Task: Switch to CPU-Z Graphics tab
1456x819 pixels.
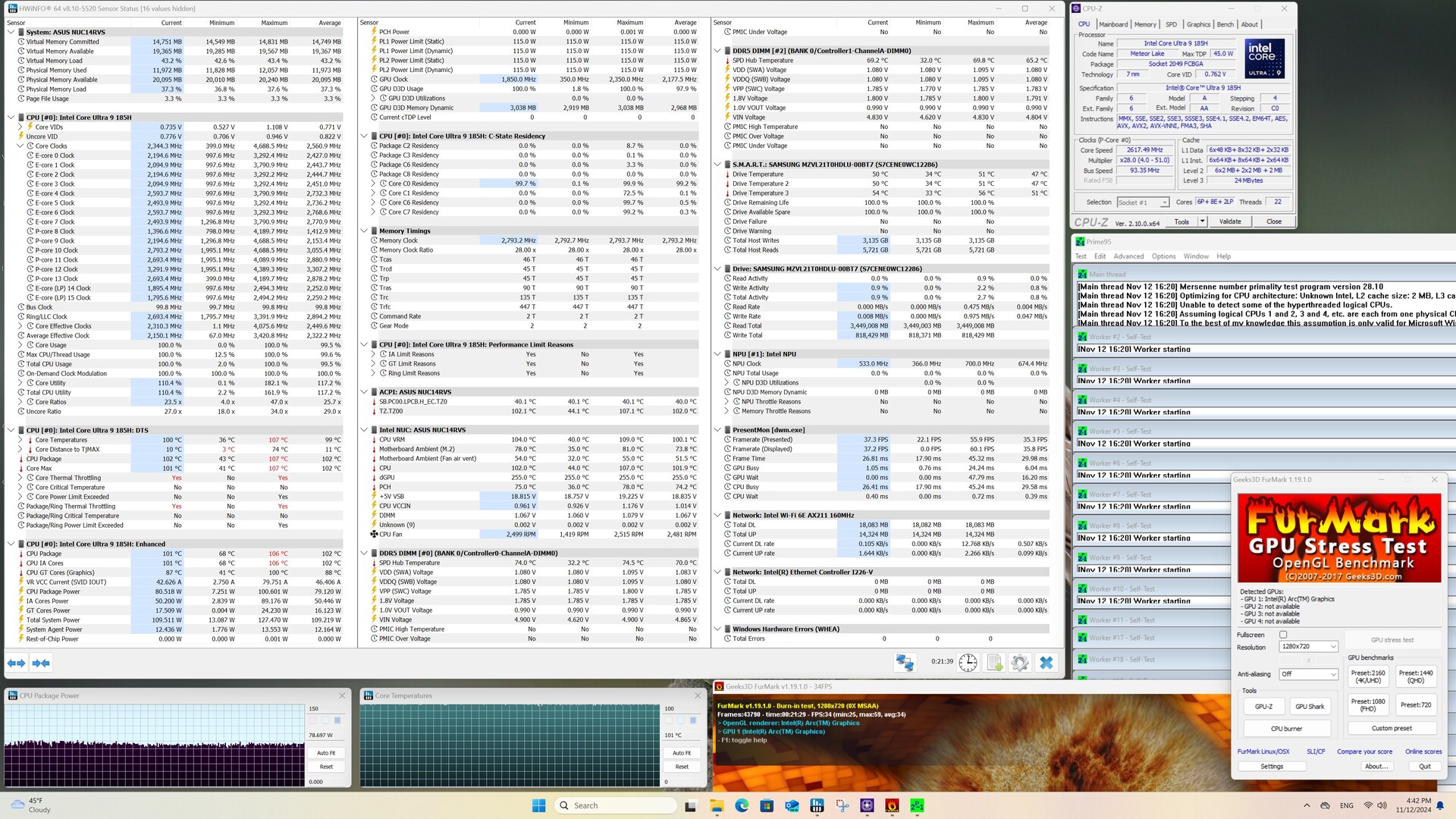Action: tap(1198, 24)
